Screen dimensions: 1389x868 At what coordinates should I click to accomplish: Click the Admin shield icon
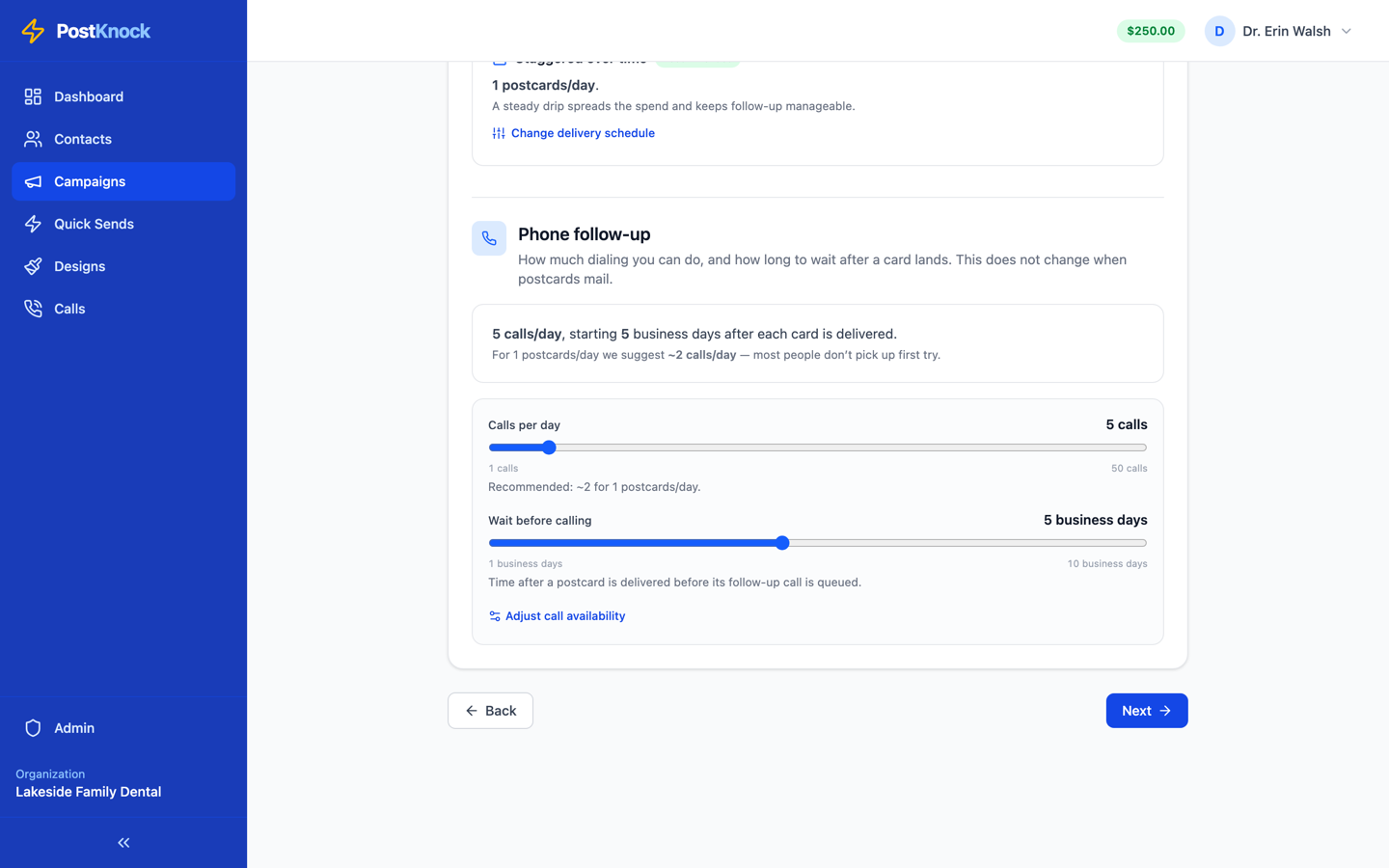pyautogui.click(x=33, y=728)
